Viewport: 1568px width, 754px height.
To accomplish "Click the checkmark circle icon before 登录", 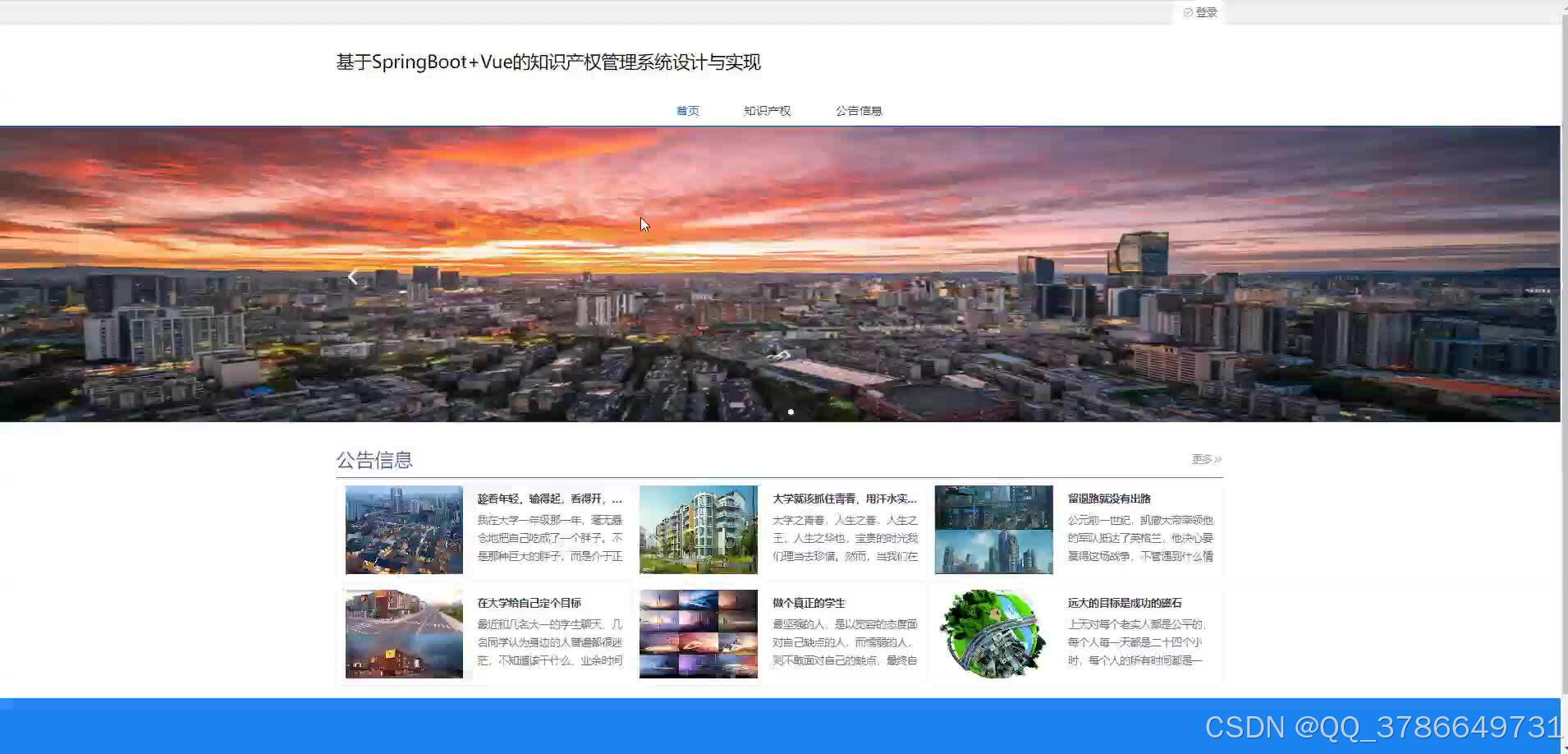I will 1189,11.
